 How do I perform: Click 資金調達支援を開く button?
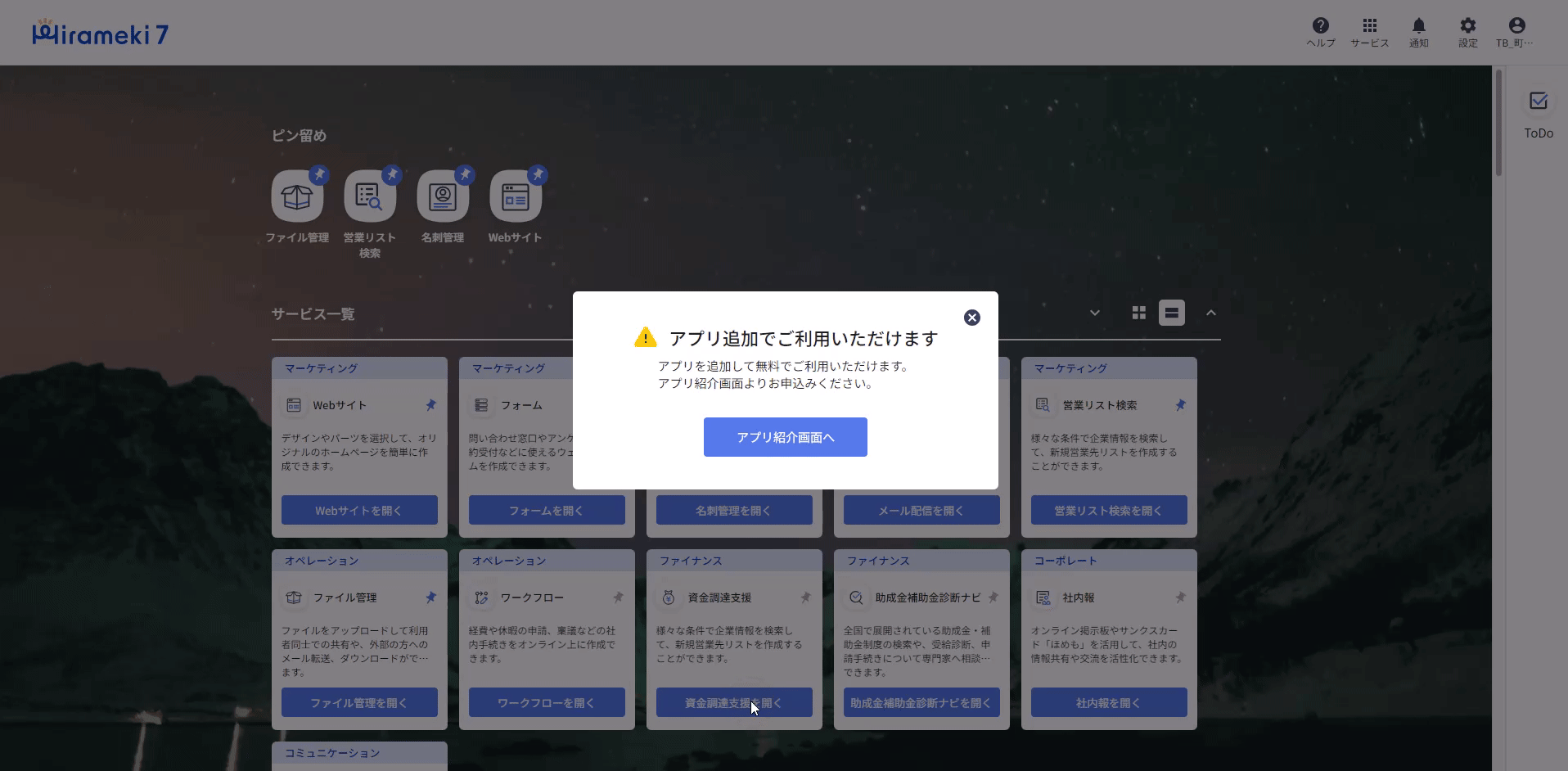tap(734, 702)
